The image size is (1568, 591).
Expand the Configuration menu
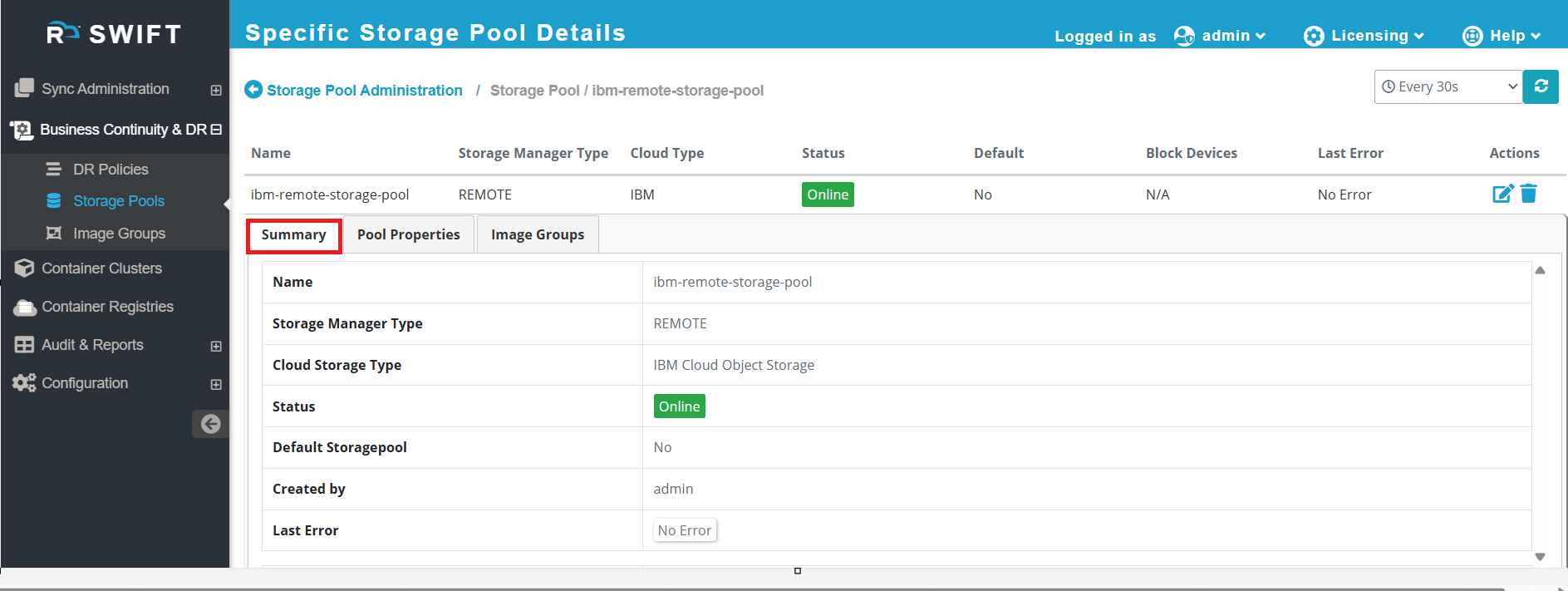click(216, 384)
